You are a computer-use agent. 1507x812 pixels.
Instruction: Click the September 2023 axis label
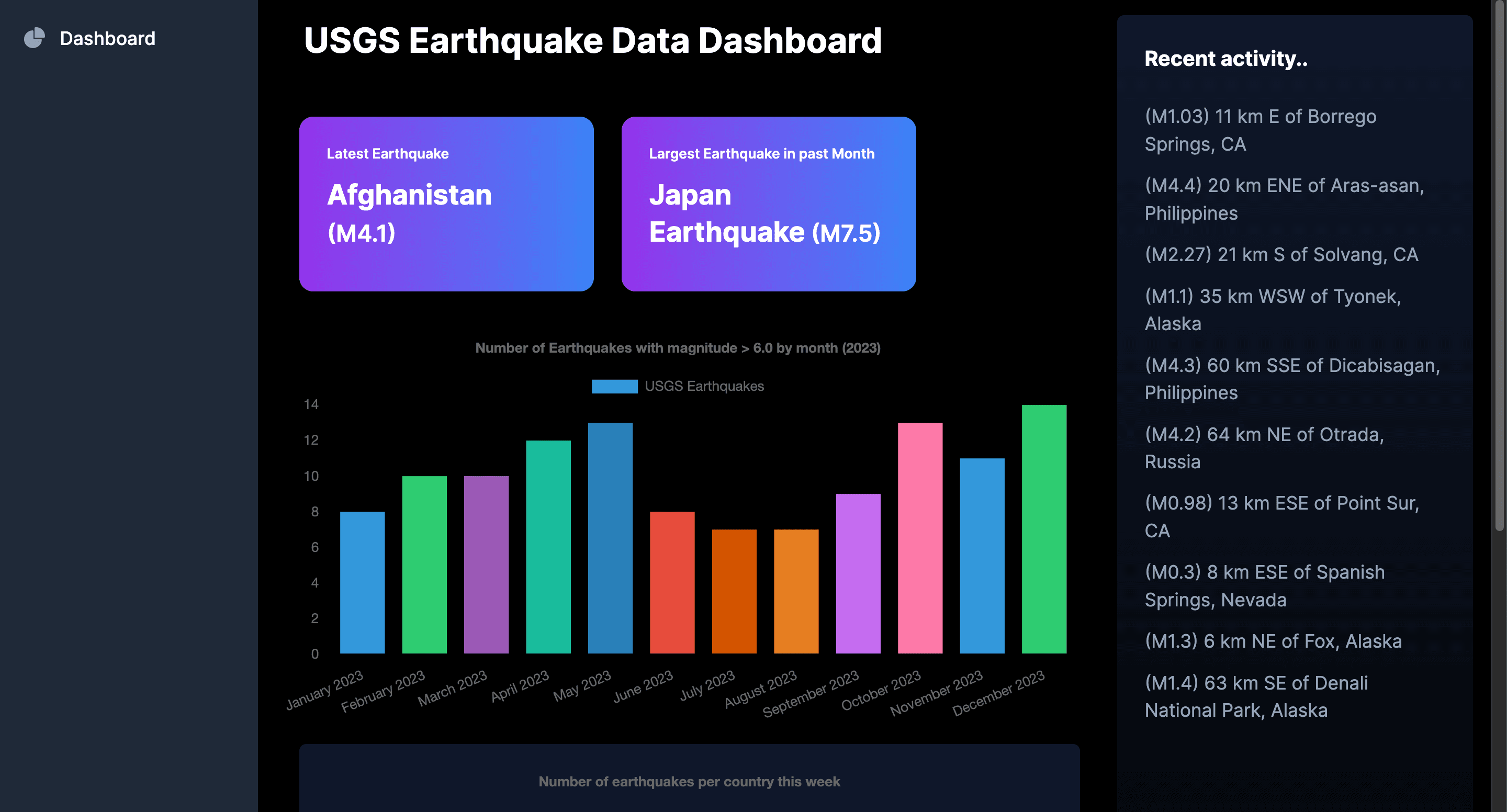coord(811,693)
